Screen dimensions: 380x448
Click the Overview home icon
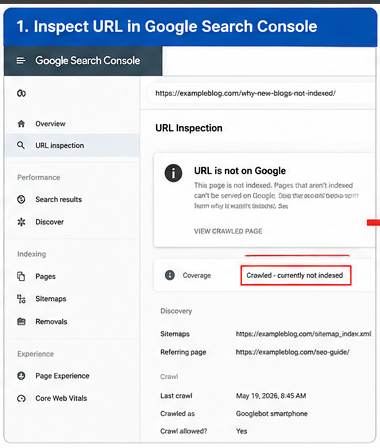click(x=21, y=124)
